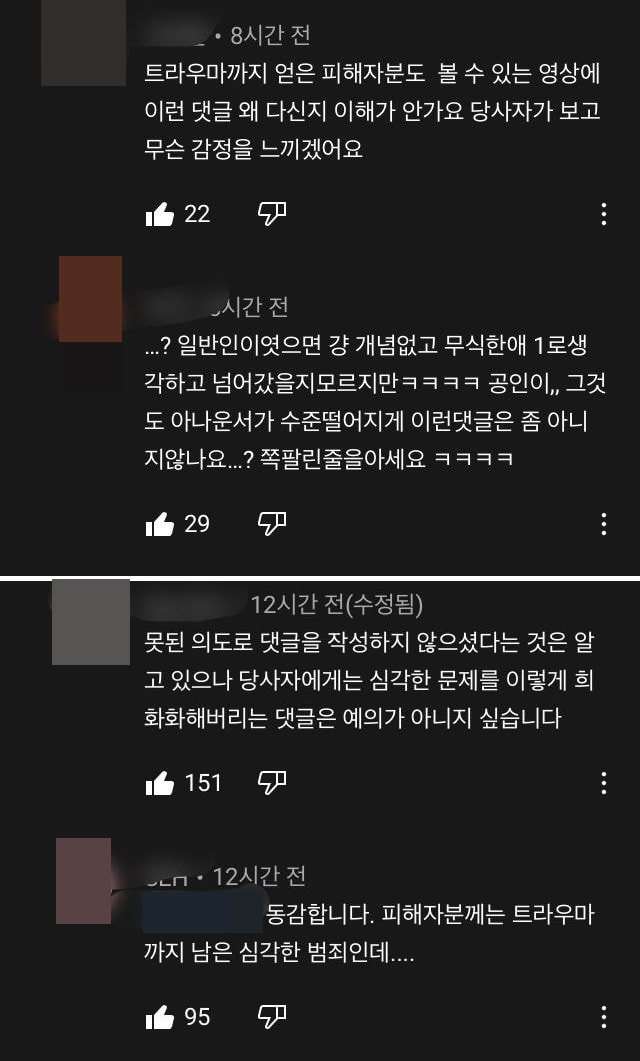The image size is (640, 1061).
Task: Open brown avatar of second commenter
Action: click(x=91, y=298)
